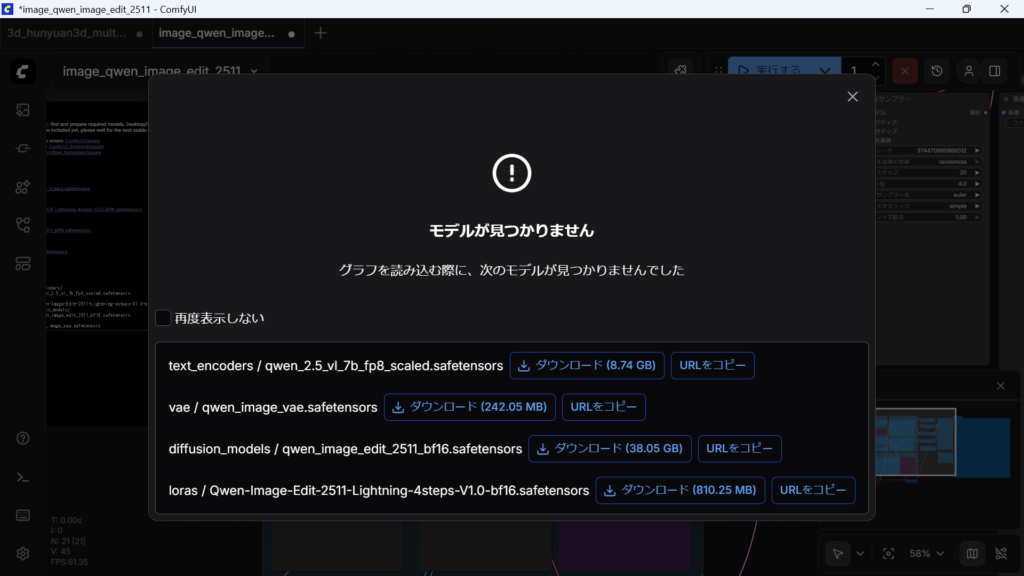The width and height of the screenshot is (1024, 576).
Task: Close the missing models dialog
Action: tap(852, 97)
